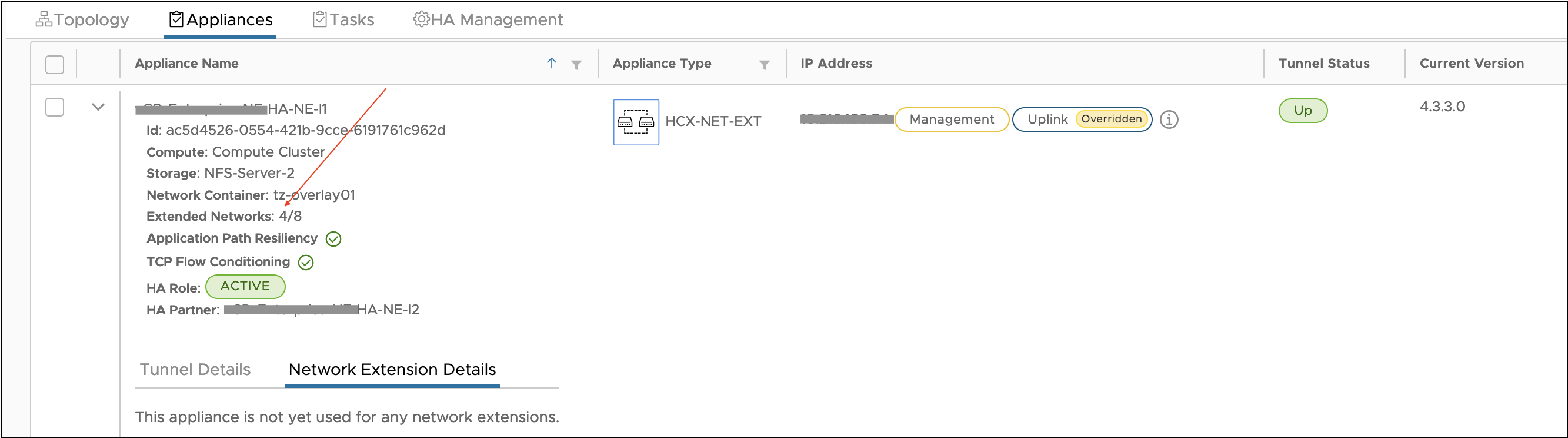1568x438 pixels.
Task: Show the Tunnel Details tab
Action: [195, 369]
